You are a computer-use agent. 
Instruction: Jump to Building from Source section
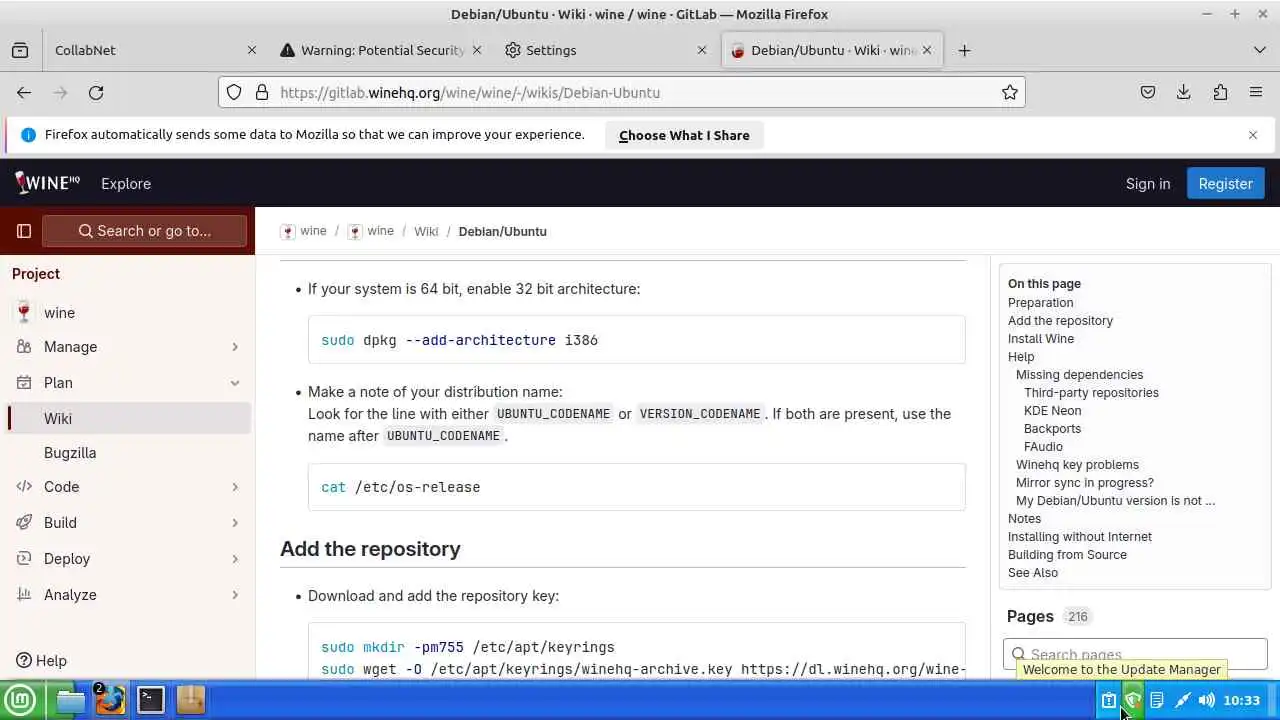[x=1067, y=555]
